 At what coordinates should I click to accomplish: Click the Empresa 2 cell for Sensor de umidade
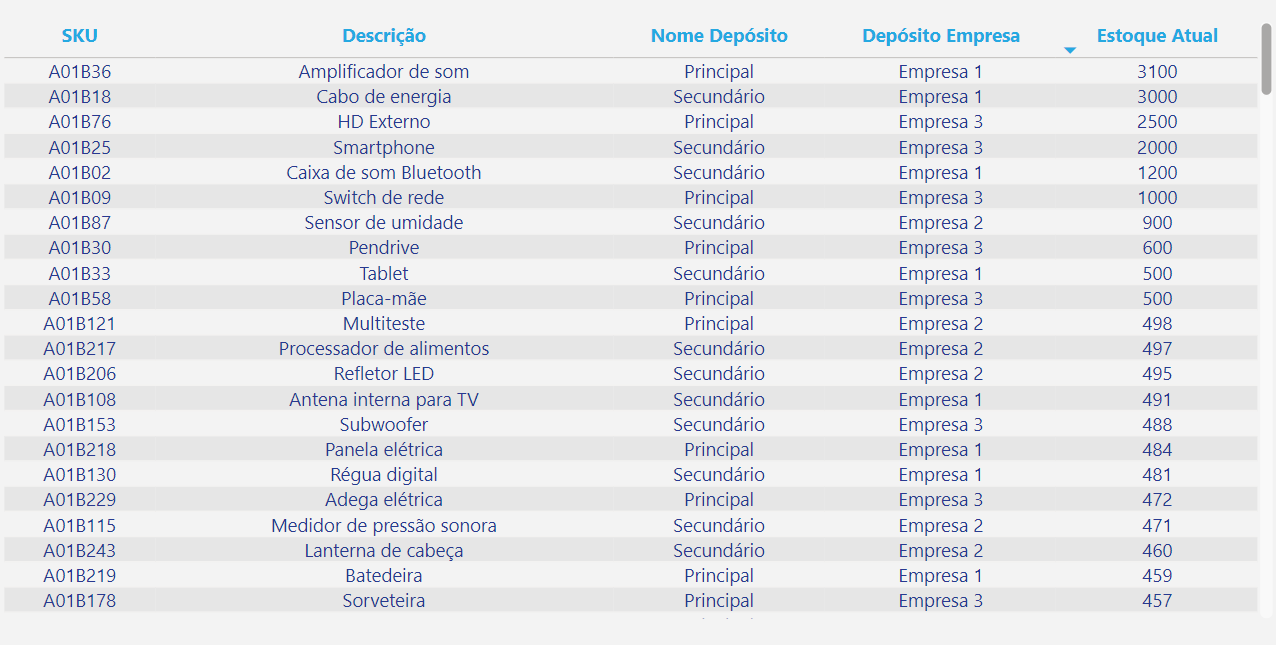click(x=941, y=222)
